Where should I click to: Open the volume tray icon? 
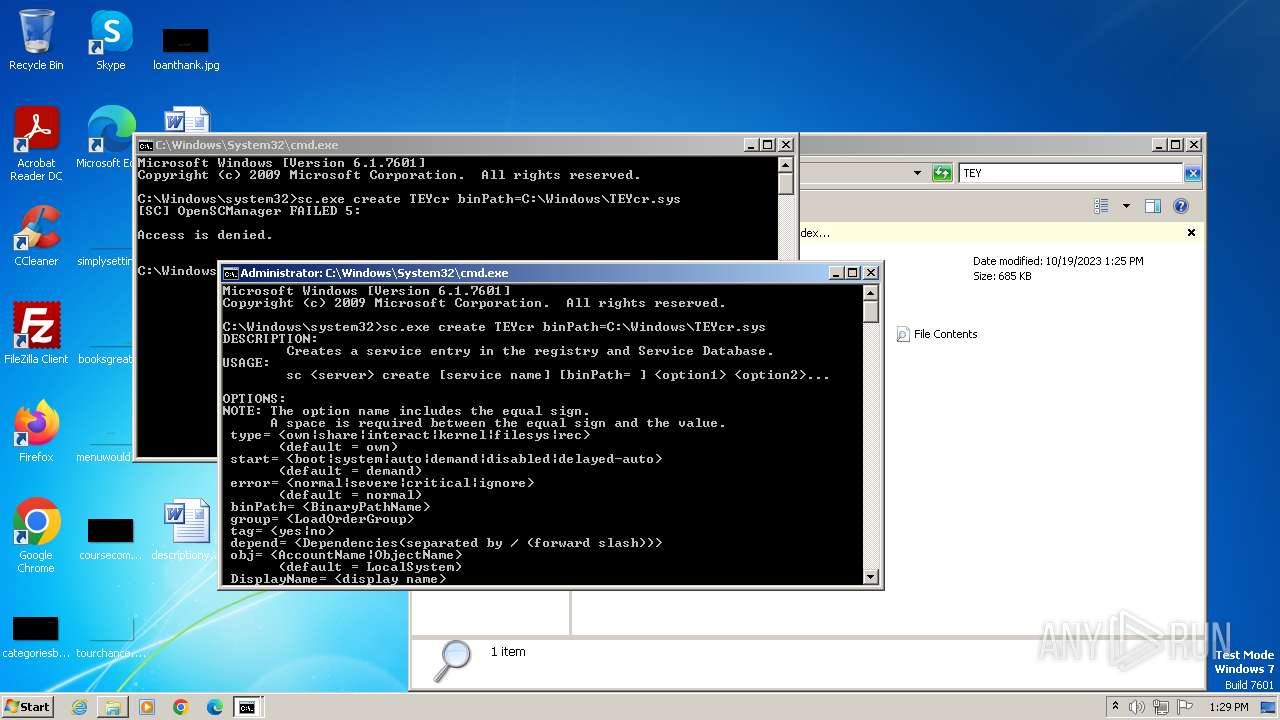1137,707
